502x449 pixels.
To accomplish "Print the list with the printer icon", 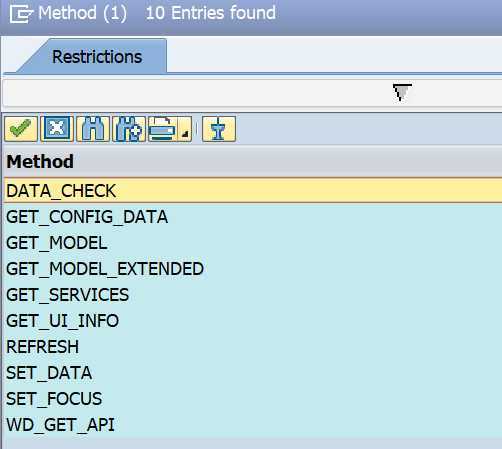I will 163,129.
